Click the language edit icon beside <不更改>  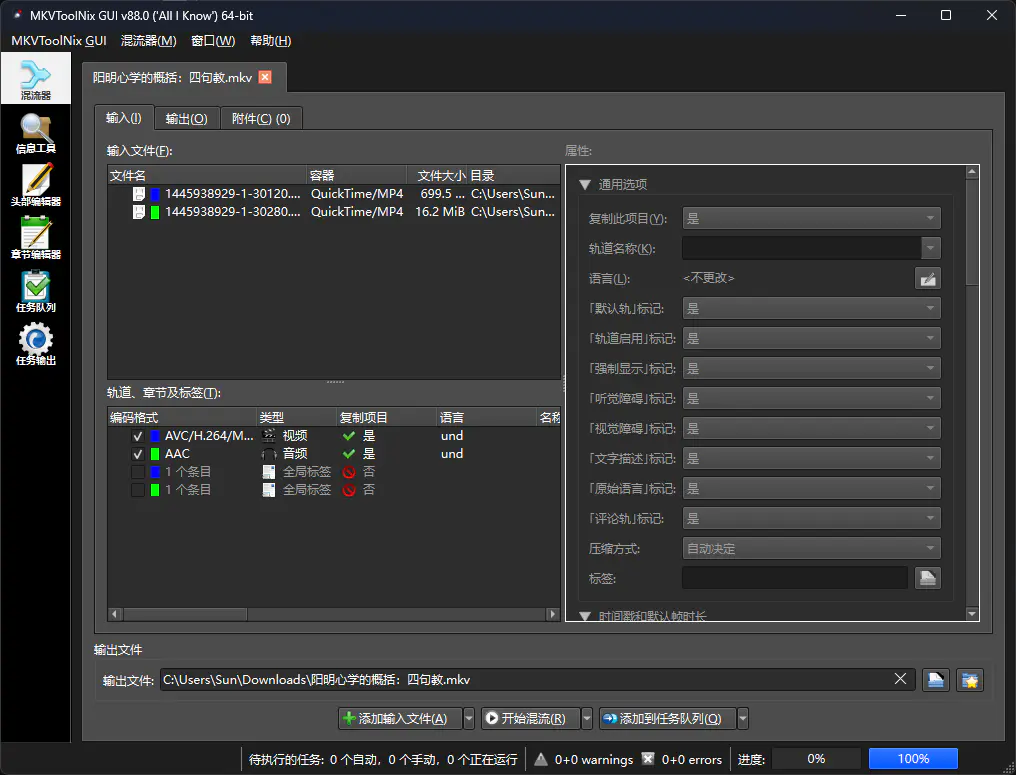(x=928, y=279)
